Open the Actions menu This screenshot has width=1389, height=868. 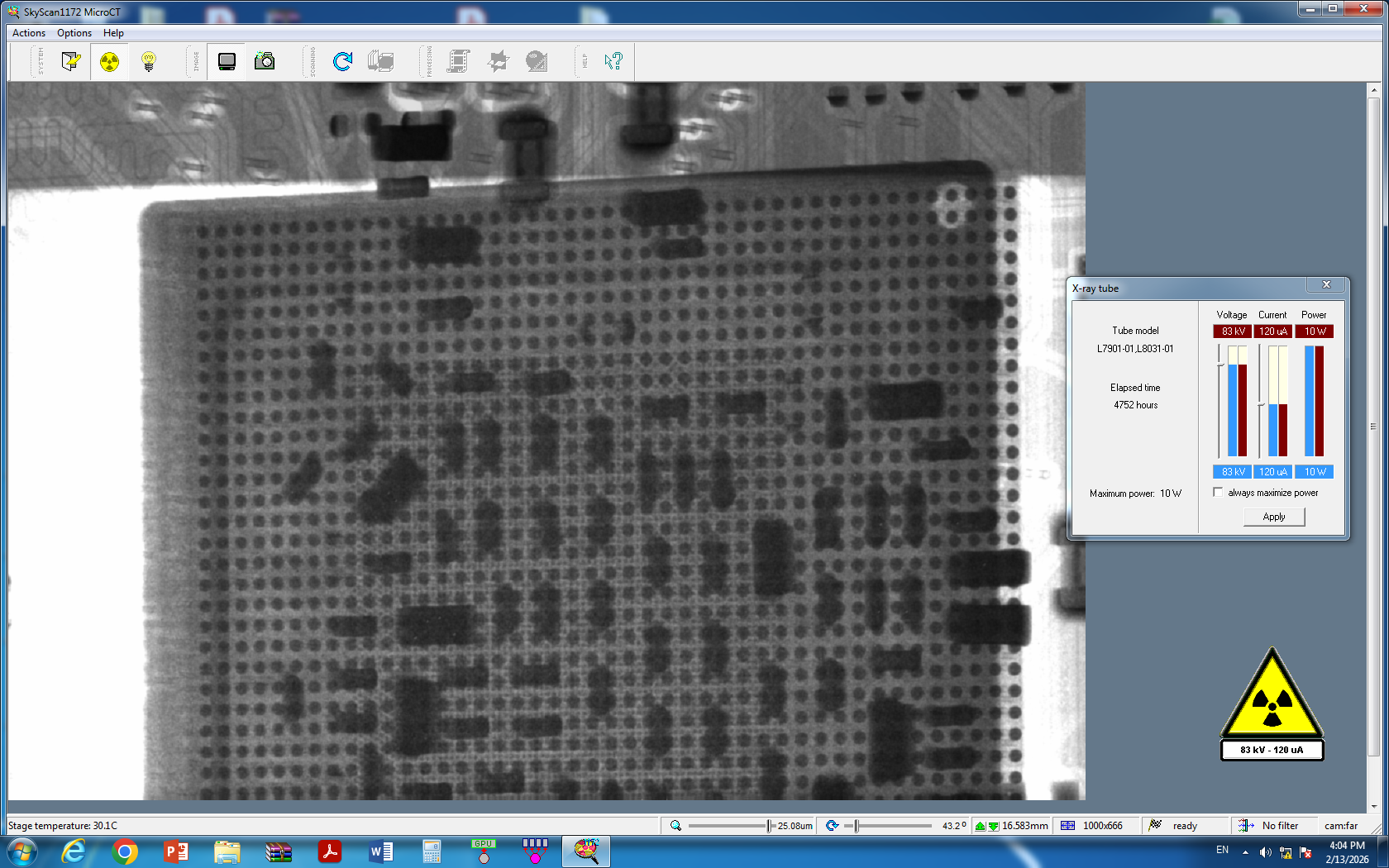(x=29, y=33)
